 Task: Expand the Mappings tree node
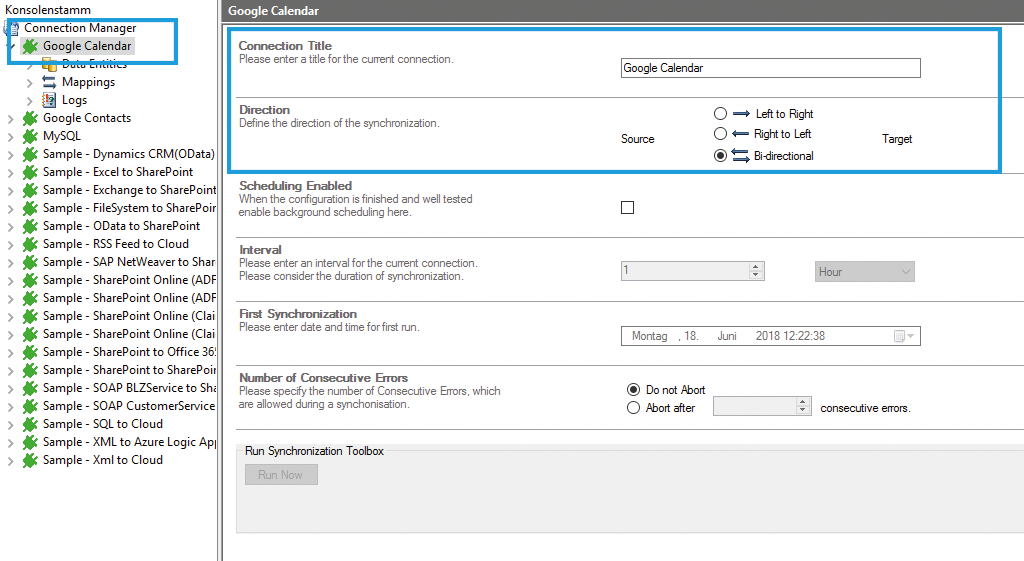[29, 82]
